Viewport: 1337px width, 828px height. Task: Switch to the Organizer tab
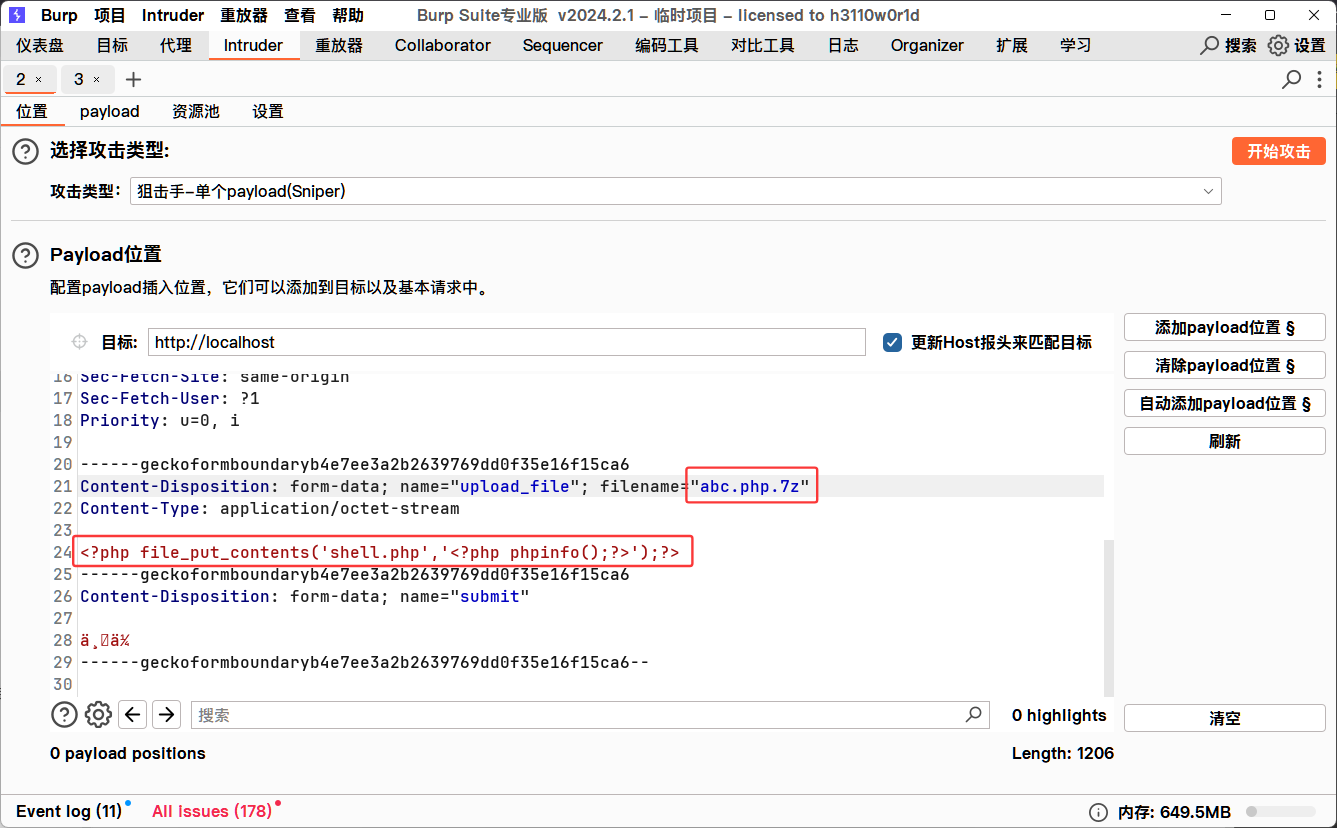[927, 46]
